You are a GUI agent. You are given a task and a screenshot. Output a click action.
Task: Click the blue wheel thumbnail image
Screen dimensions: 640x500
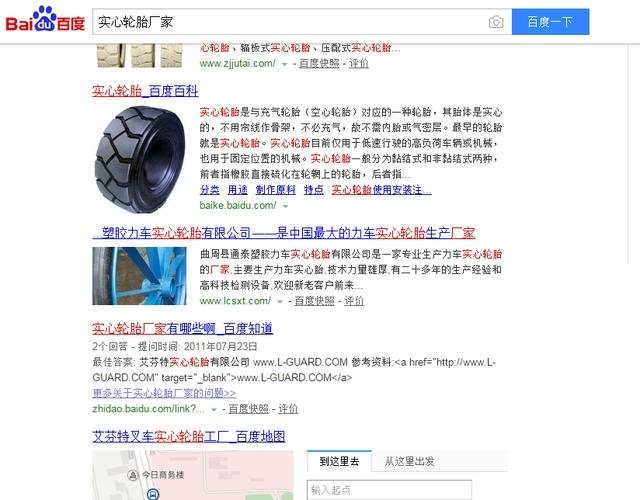[x=139, y=276]
